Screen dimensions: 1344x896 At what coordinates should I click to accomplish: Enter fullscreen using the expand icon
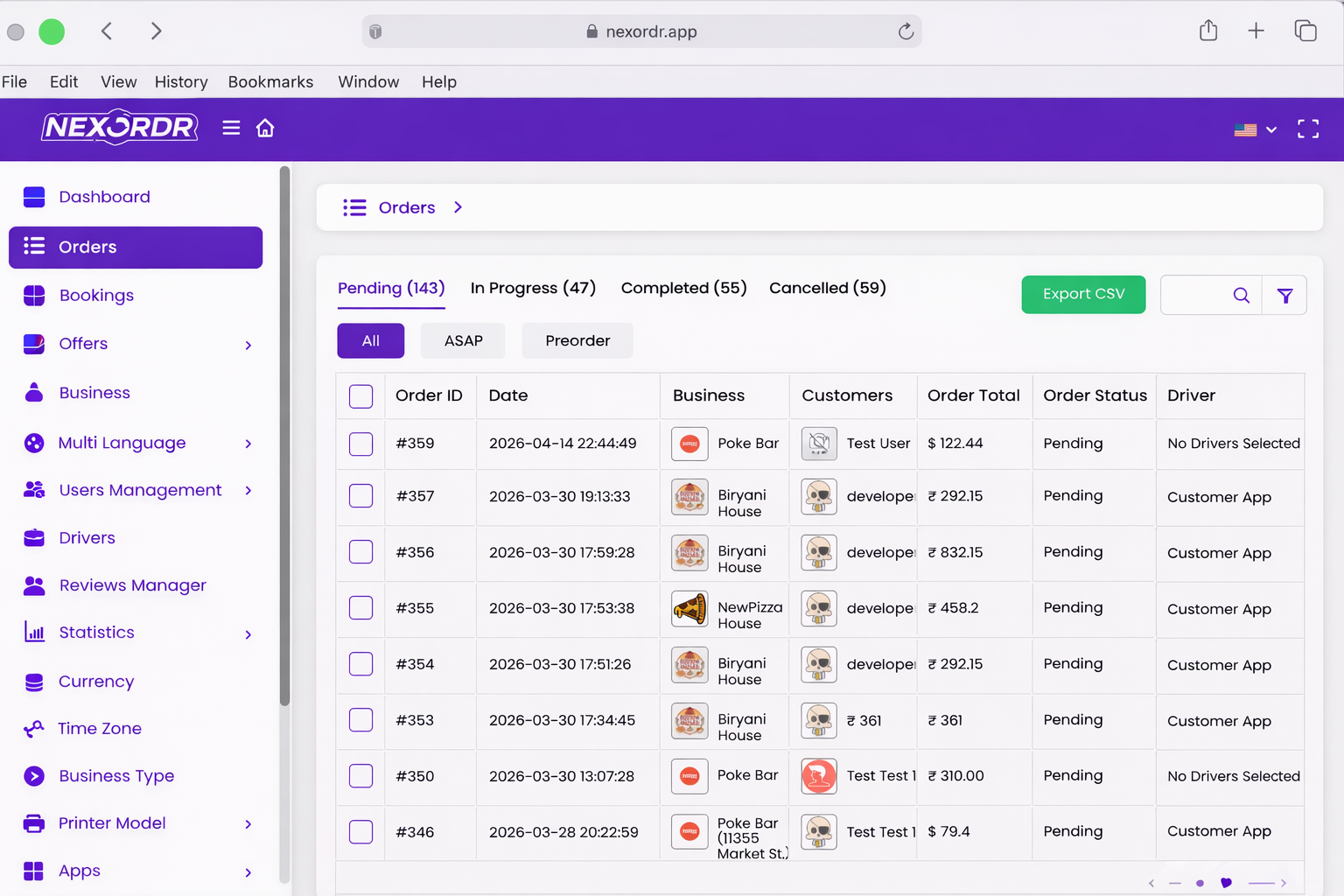1308,129
